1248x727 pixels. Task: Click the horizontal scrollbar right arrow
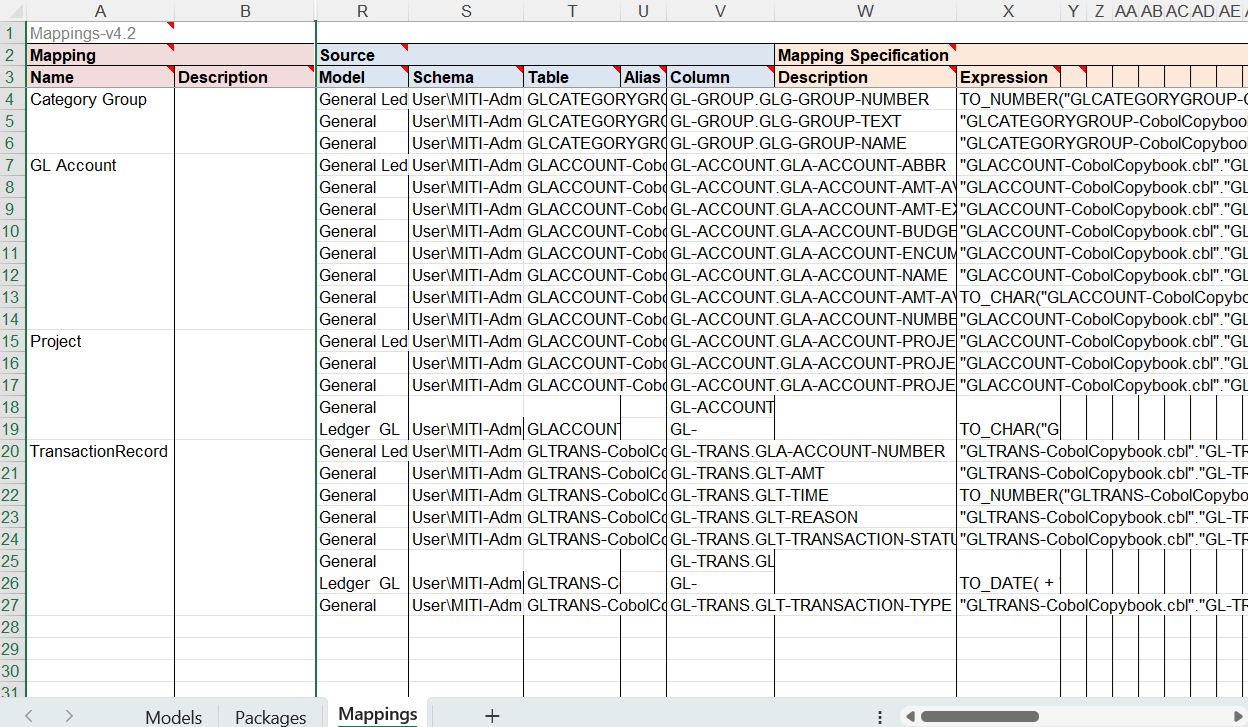[1240, 717]
